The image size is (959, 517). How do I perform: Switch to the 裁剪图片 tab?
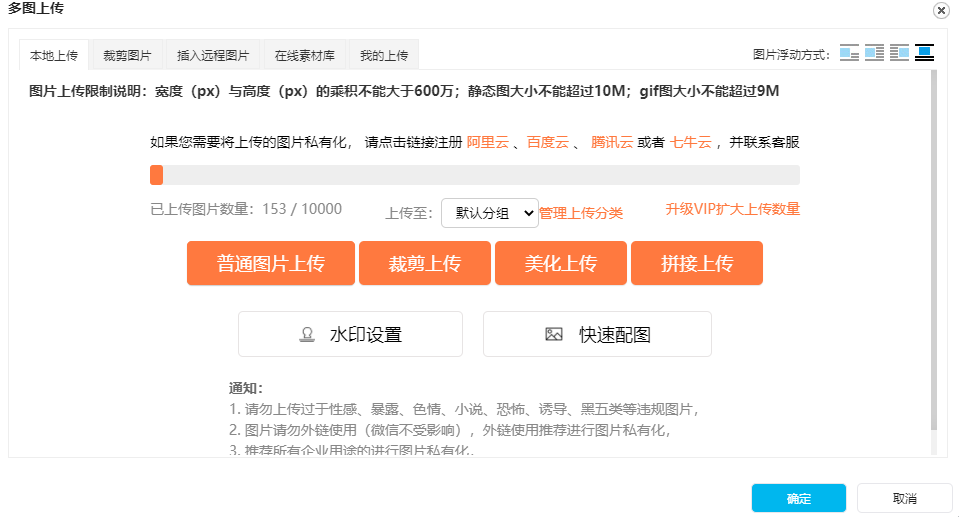[127, 55]
